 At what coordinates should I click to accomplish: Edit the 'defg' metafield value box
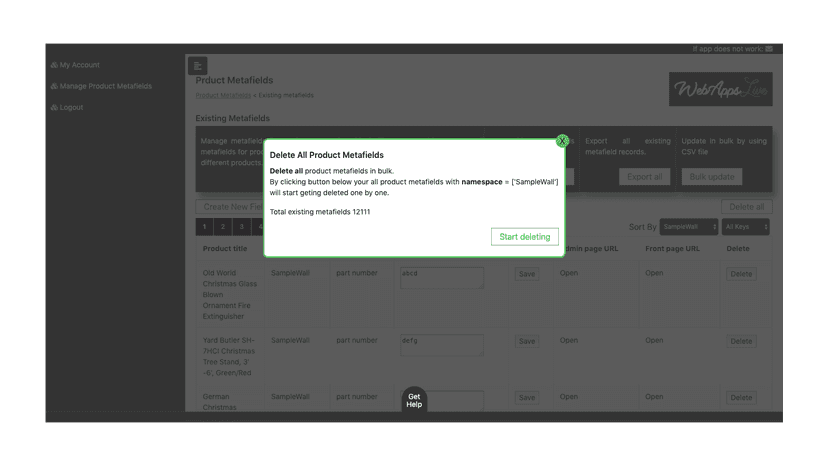(441, 345)
